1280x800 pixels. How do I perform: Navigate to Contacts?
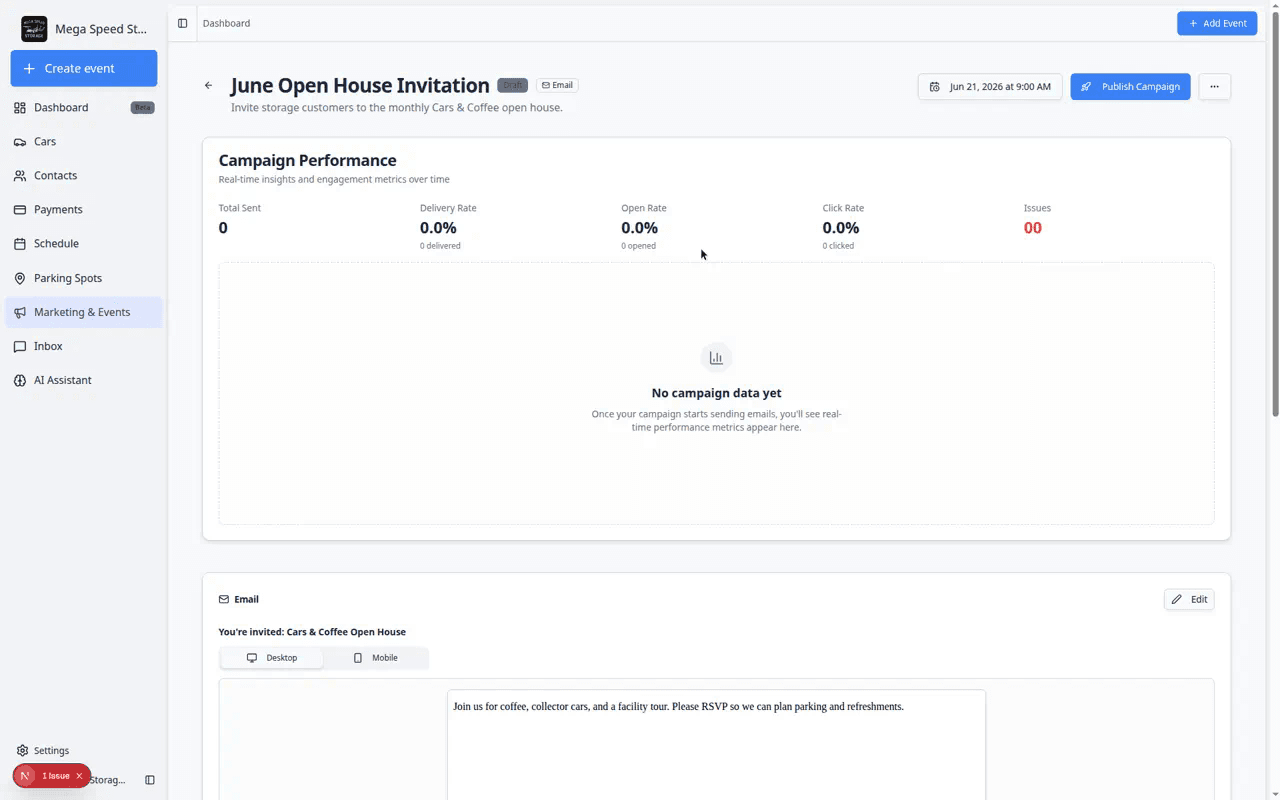tap(84, 176)
